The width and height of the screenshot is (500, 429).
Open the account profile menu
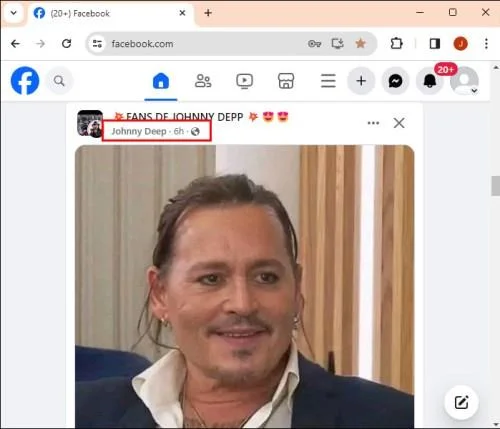click(x=464, y=81)
